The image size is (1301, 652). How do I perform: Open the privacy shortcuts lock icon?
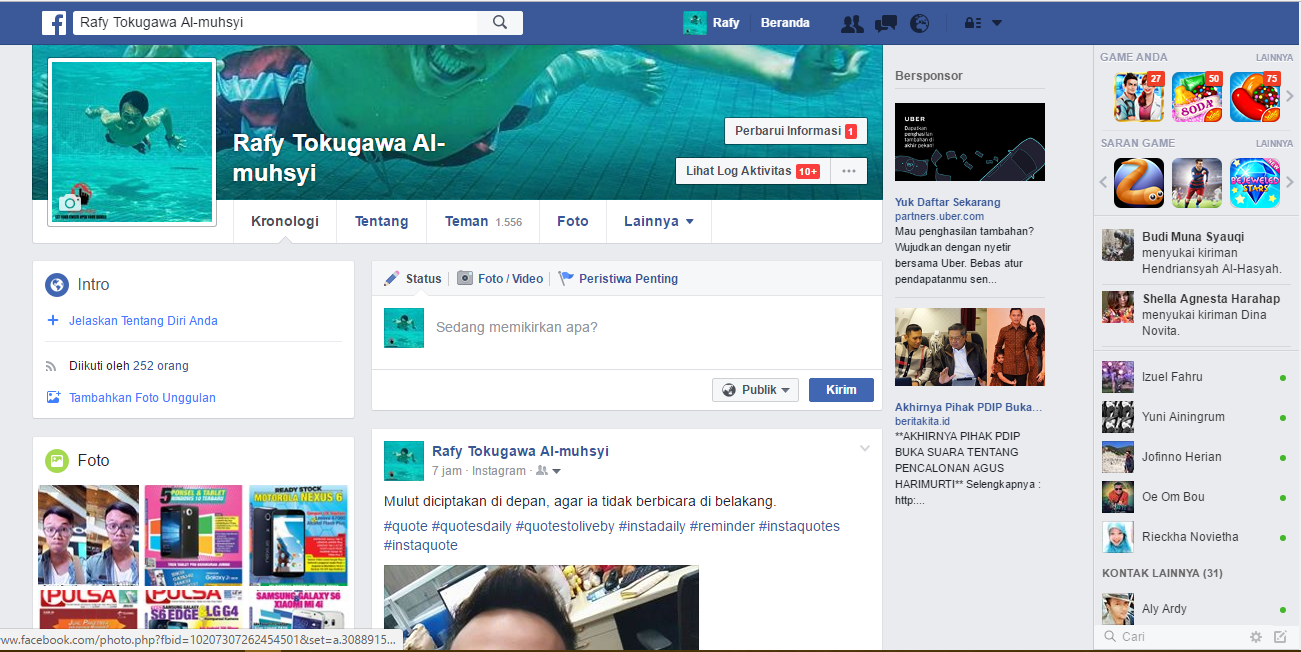coord(972,23)
